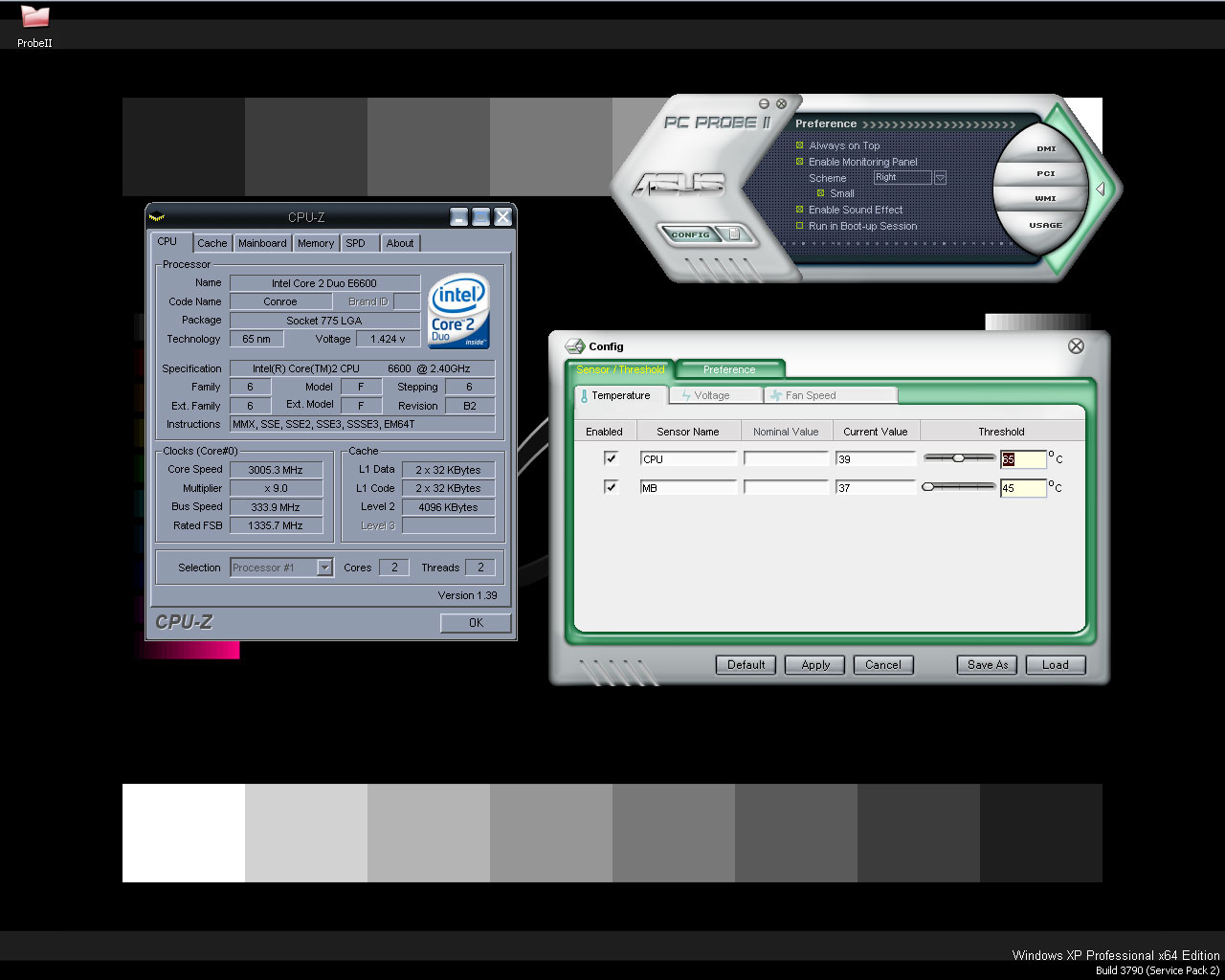Viewport: 1225px width, 980px height.
Task: Click the Save As button
Action: [x=988, y=665]
